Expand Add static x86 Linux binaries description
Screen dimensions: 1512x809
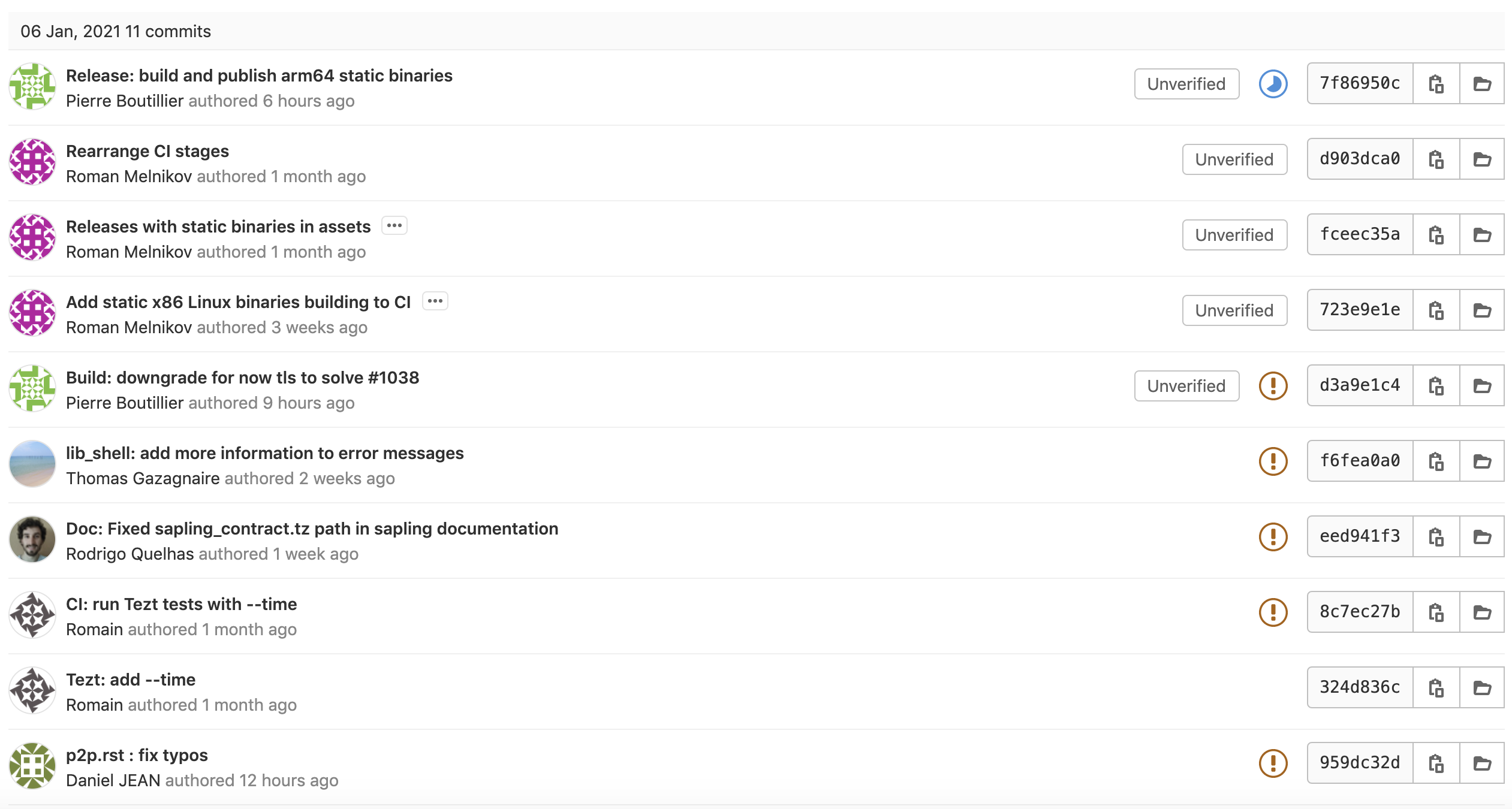coord(435,301)
